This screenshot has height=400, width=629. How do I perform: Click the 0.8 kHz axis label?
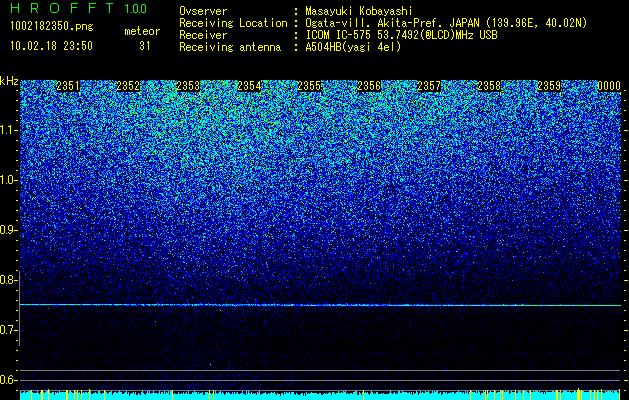click(8, 280)
